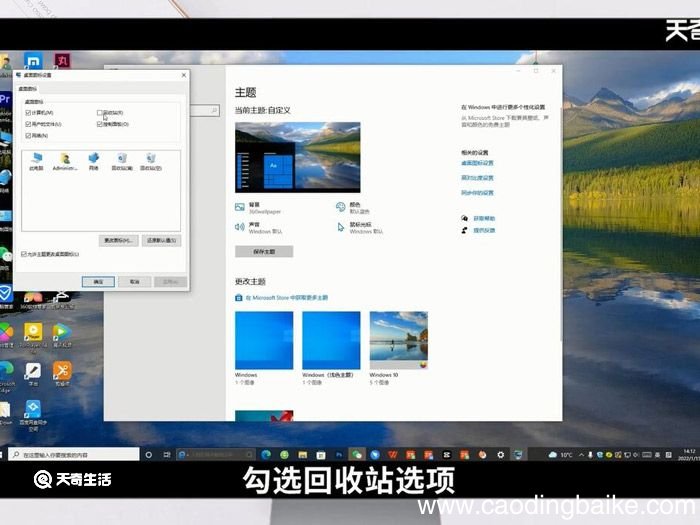Select the 网络 network icon in preview
700x525 pixels.
[93, 161]
